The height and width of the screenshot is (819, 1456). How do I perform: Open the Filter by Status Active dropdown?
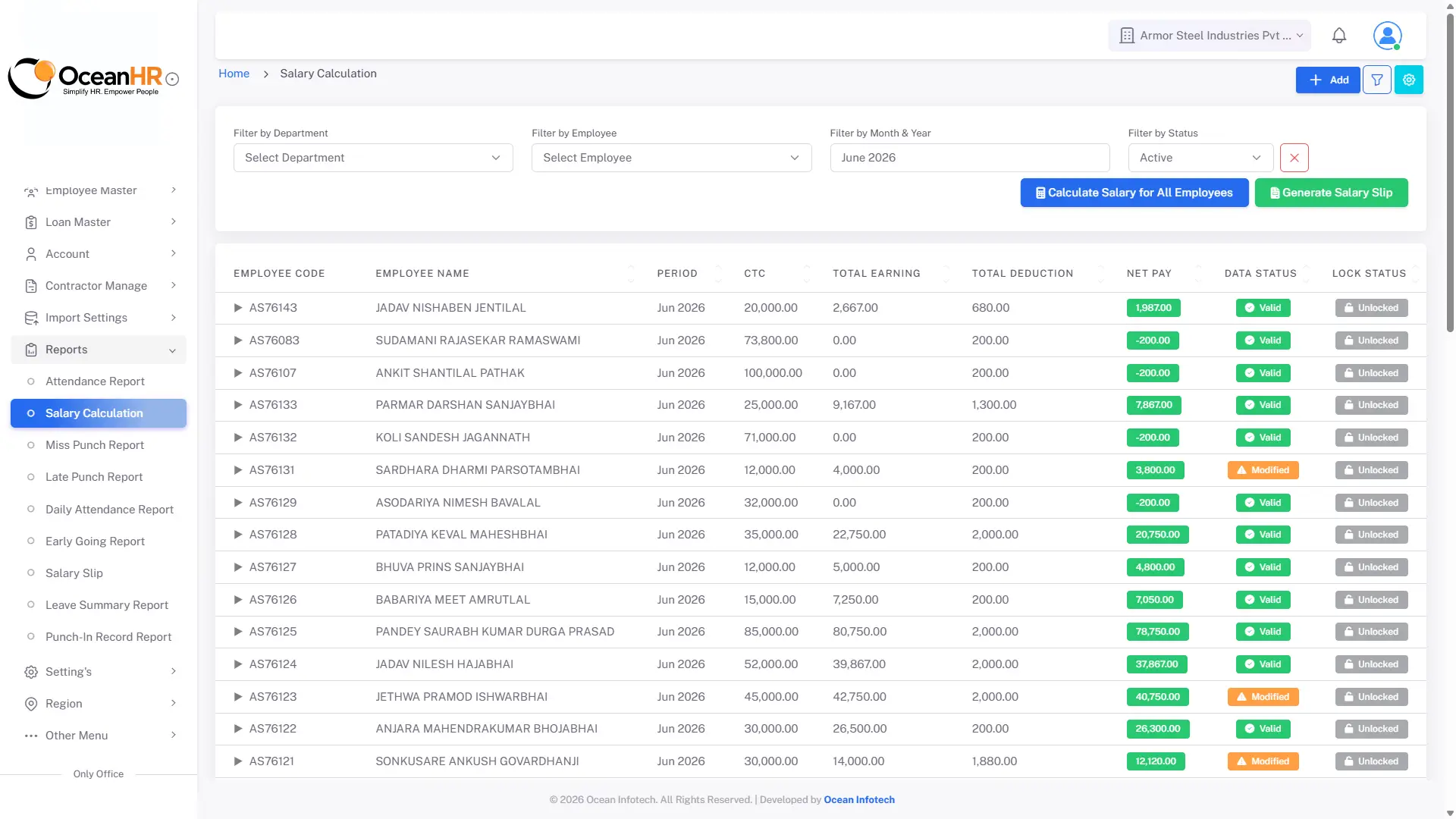click(x=1200, y=158)
